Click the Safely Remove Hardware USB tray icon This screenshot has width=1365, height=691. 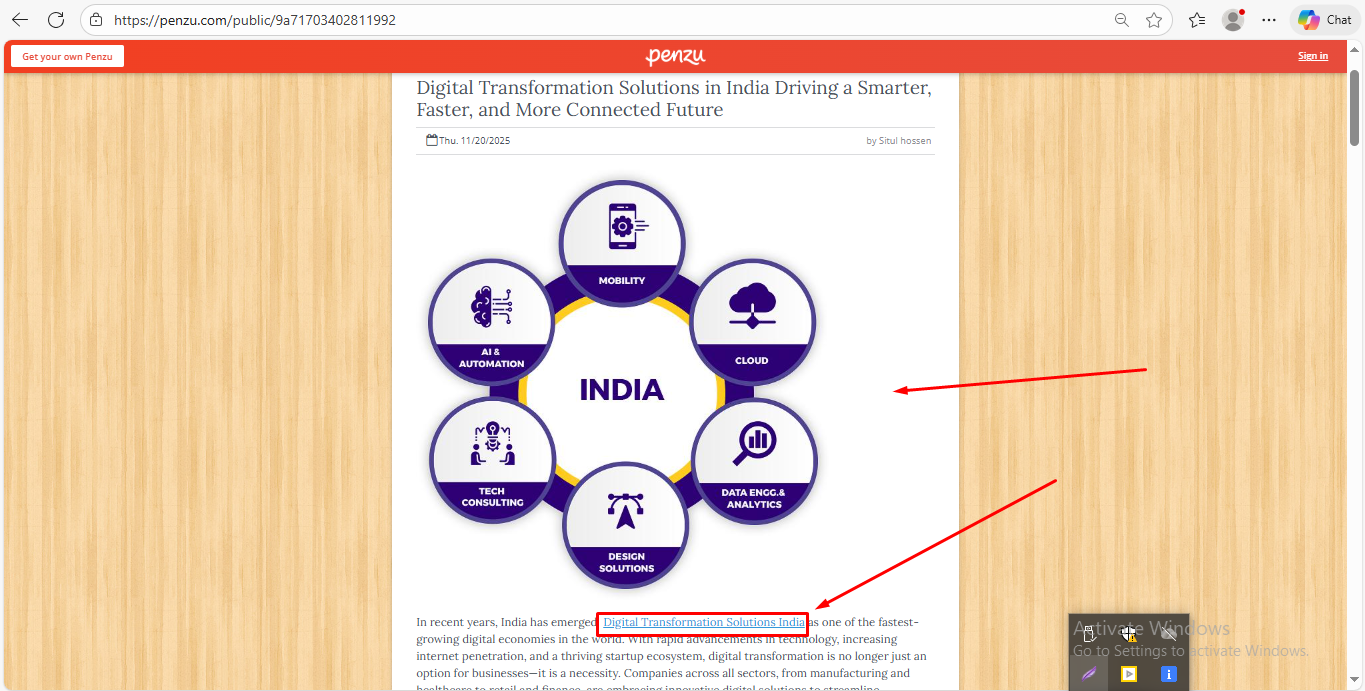[1089, 634]
